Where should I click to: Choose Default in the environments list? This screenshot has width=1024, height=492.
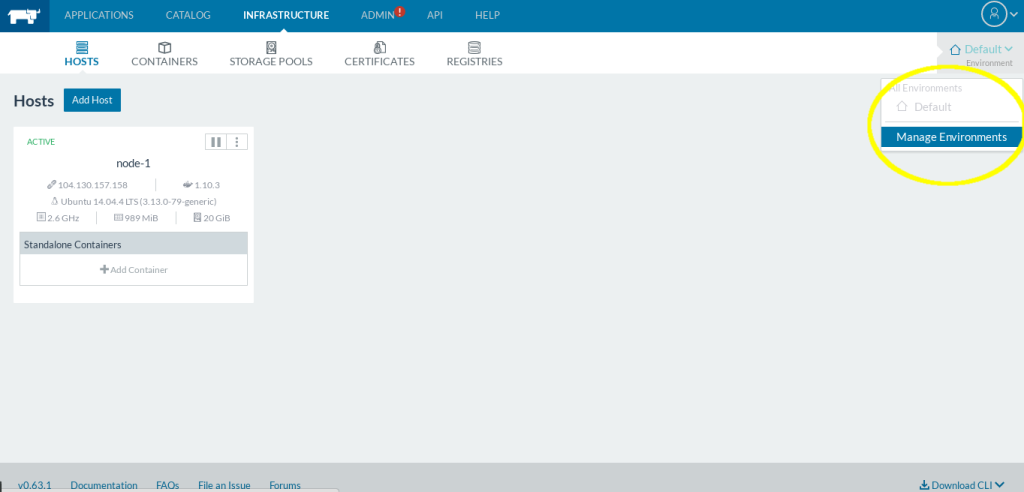point(932,107)
